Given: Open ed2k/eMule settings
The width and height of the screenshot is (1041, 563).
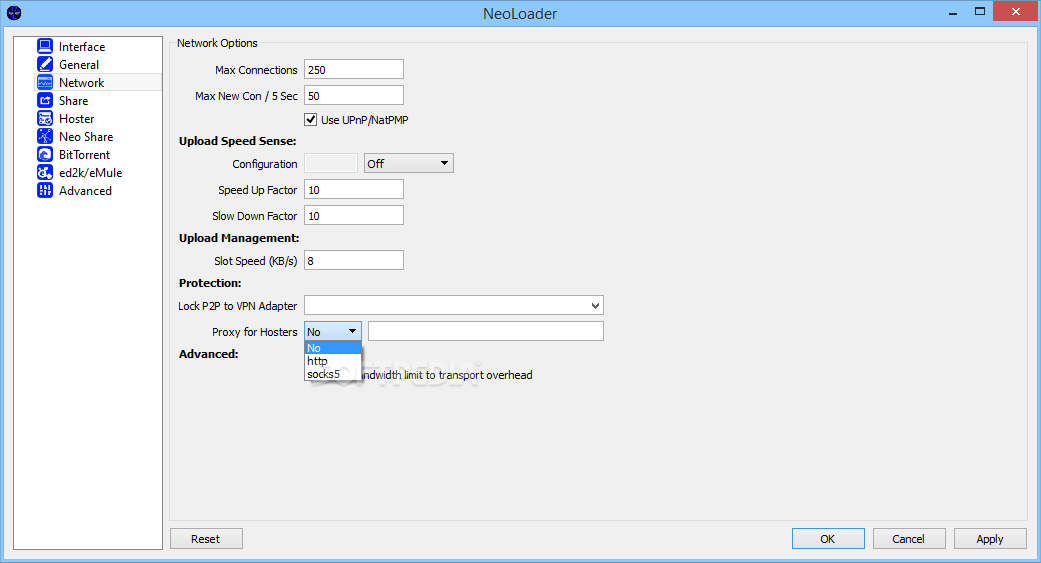Looking at the screenshot, I should click(x=90, y=172).
